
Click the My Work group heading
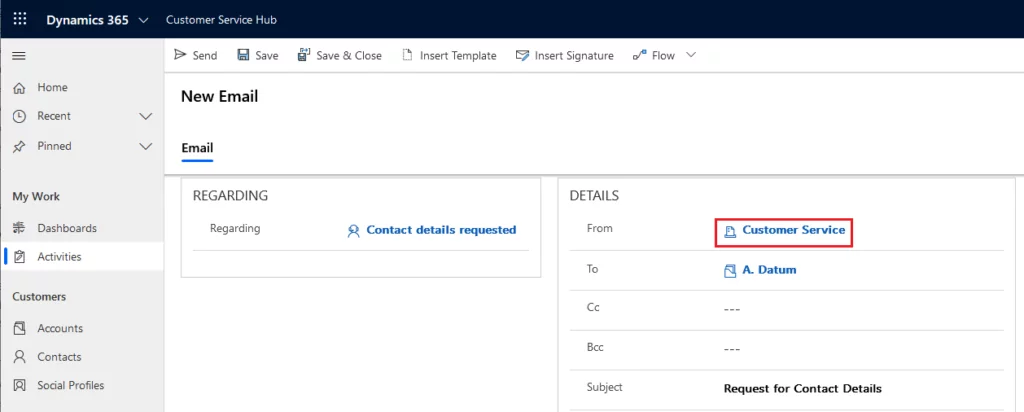pos(36,197)
